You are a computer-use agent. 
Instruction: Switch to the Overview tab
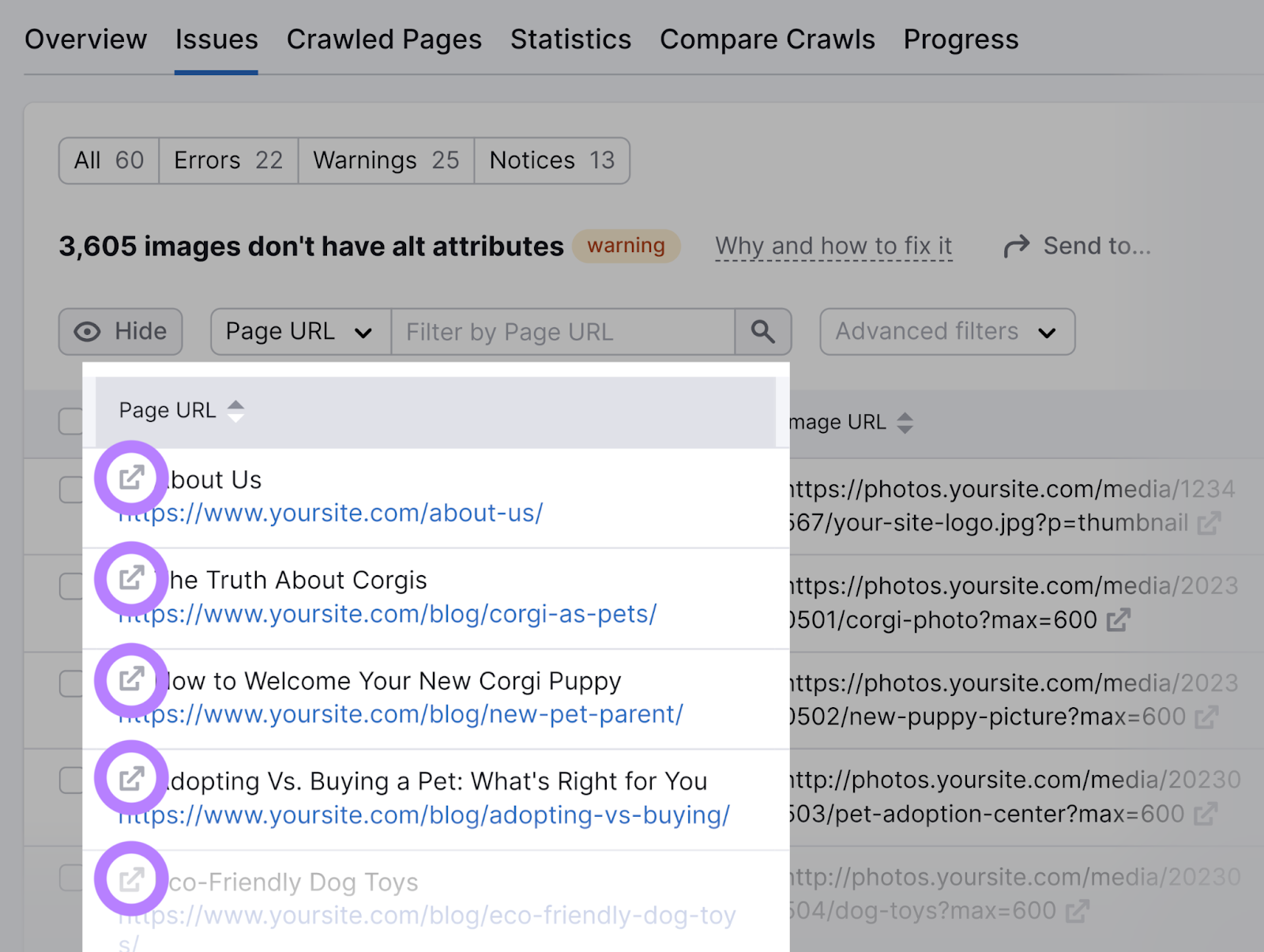(x=85, y=40)
